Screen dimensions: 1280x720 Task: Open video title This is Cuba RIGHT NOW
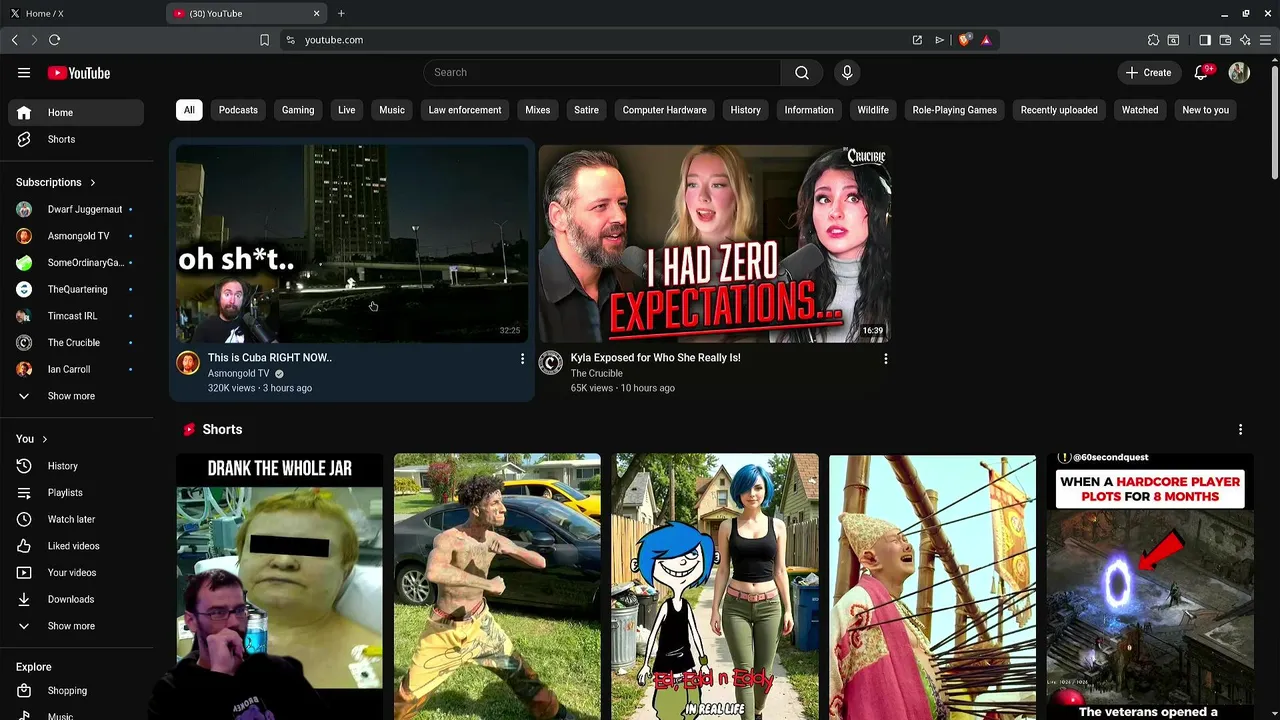(270, 357)
